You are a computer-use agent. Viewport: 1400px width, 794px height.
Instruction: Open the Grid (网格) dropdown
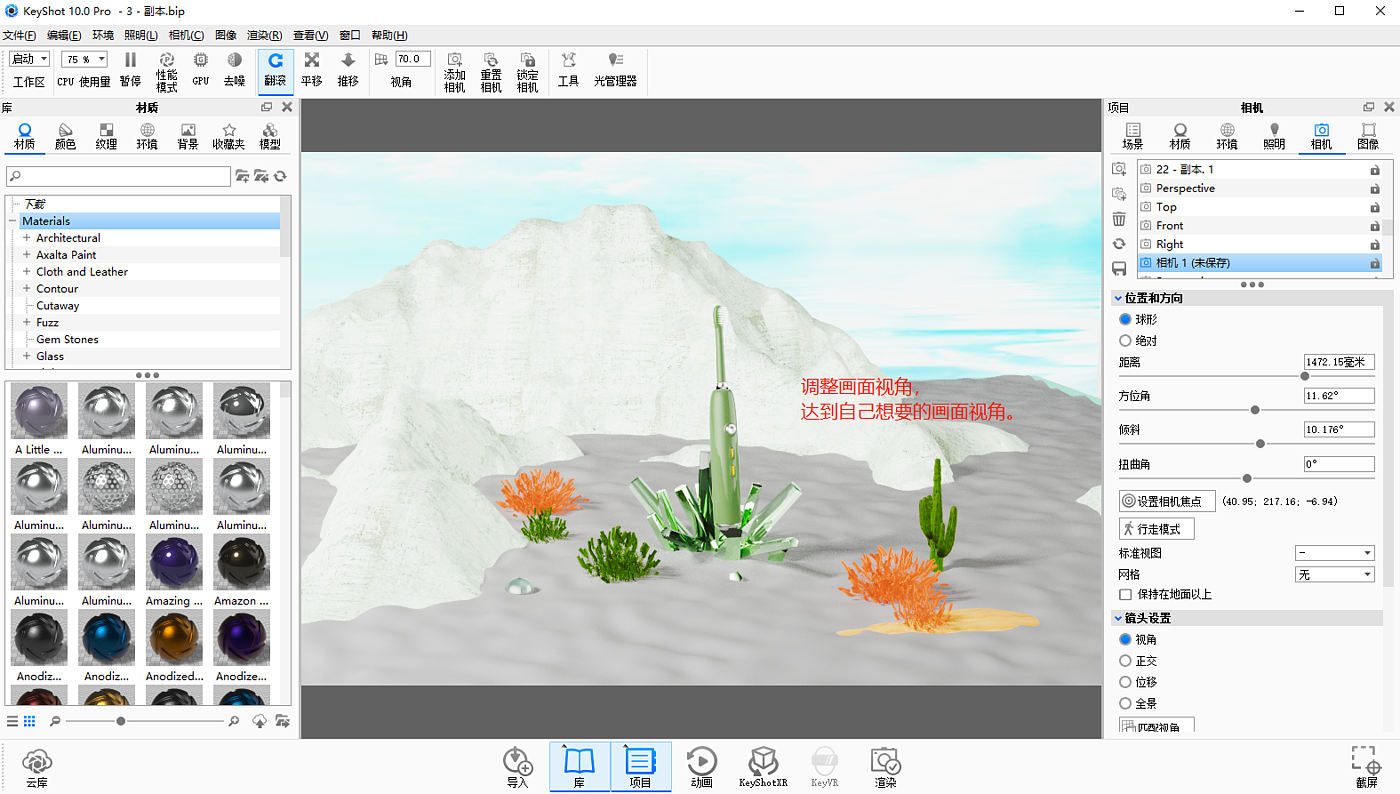[x=1334, y=575]
